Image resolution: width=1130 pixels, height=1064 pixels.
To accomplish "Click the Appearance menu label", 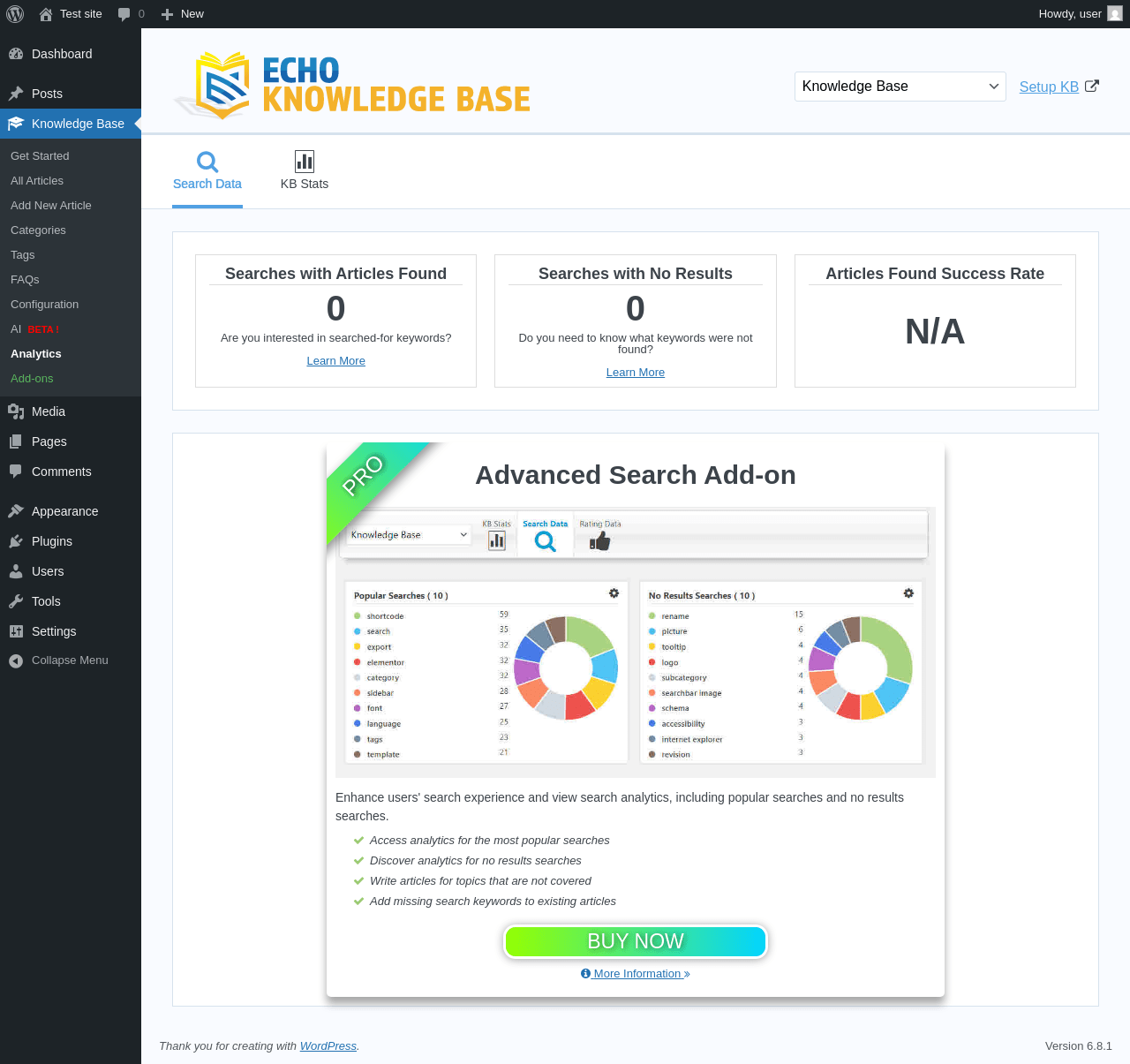I will tap(65, 511).
